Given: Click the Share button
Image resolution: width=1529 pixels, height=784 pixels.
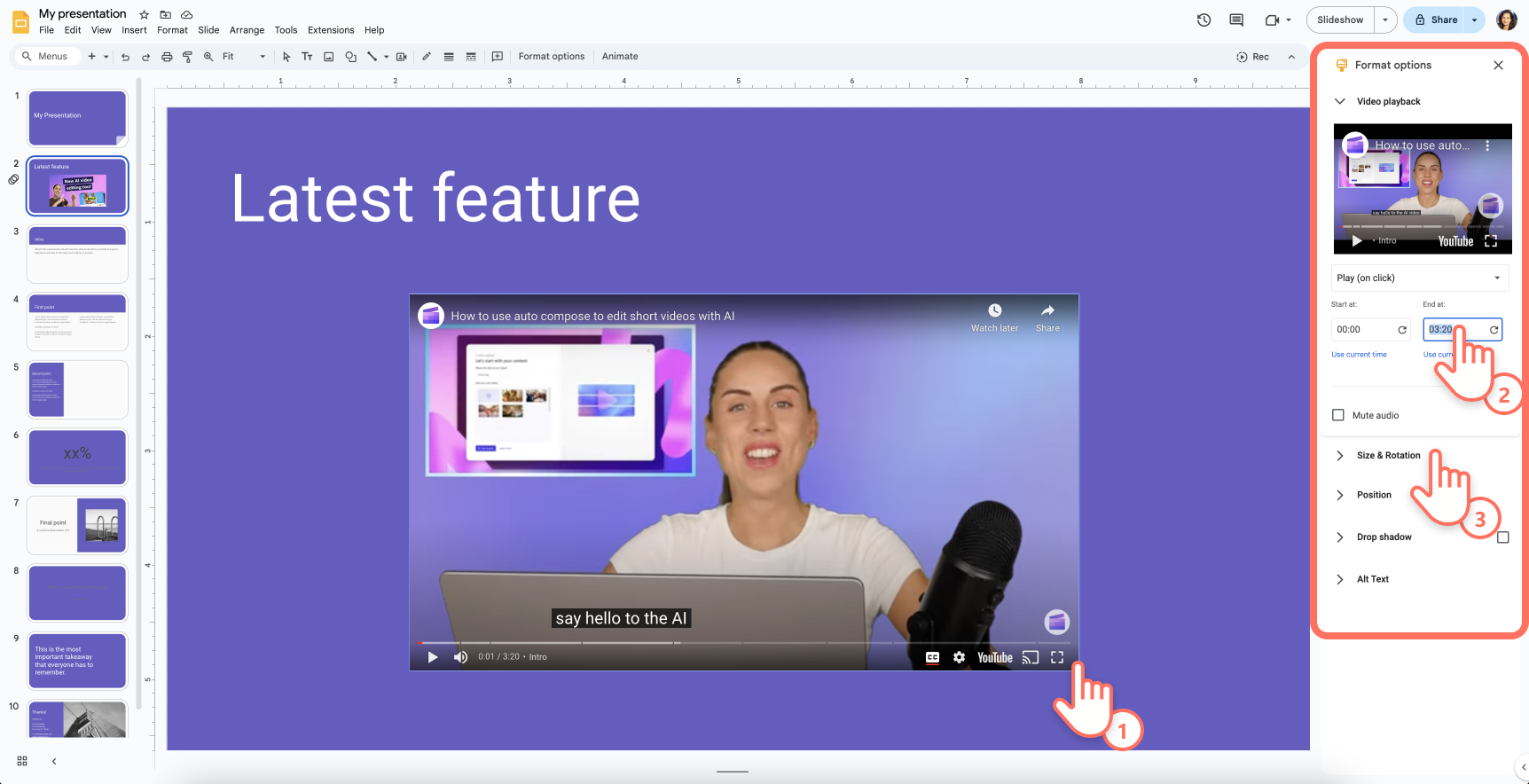Looking at the screenshot, I should (1436, 20).
